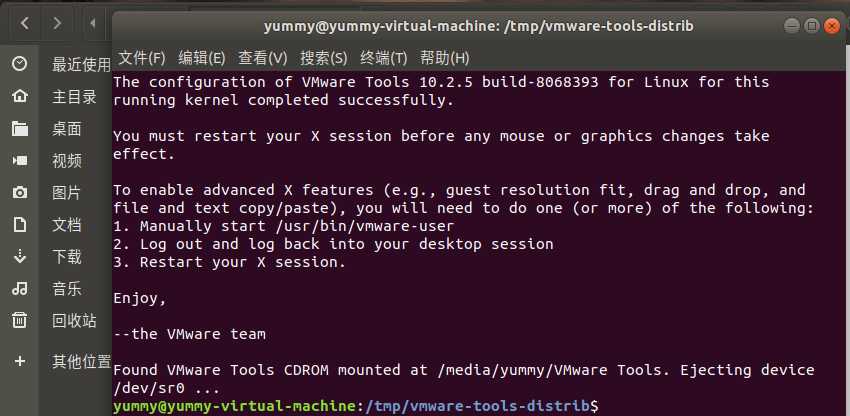
Task: Open the Videos camera icon
Action: tap(20, 161)
